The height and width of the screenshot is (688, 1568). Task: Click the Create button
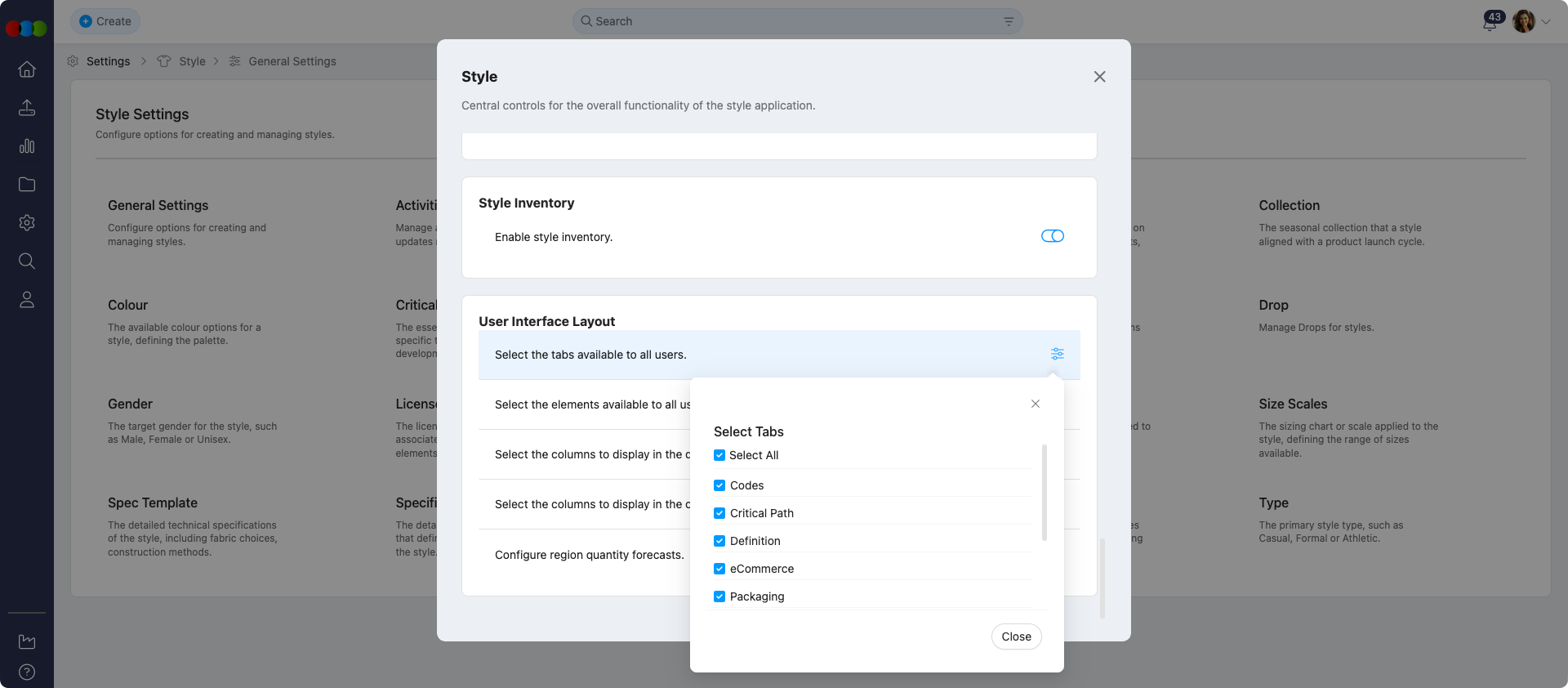tap(105, 21)
